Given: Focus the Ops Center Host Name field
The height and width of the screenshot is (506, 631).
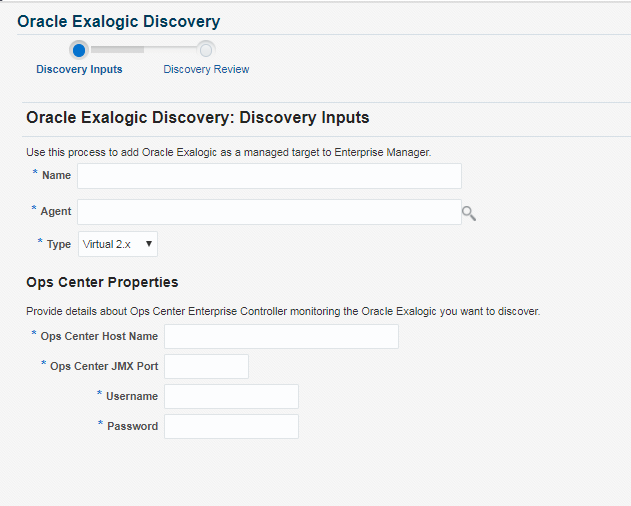Looking at the screenshot, I should click(281, 337).
